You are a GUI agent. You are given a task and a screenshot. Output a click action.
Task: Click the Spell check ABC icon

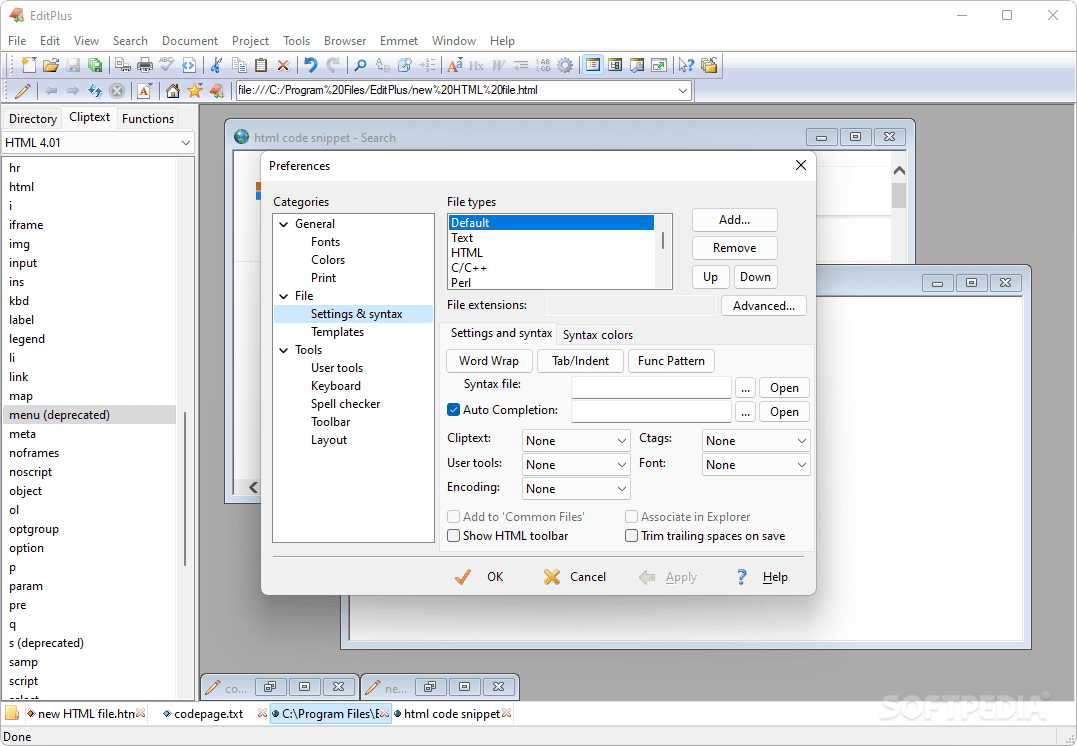(x=167, y=65)
